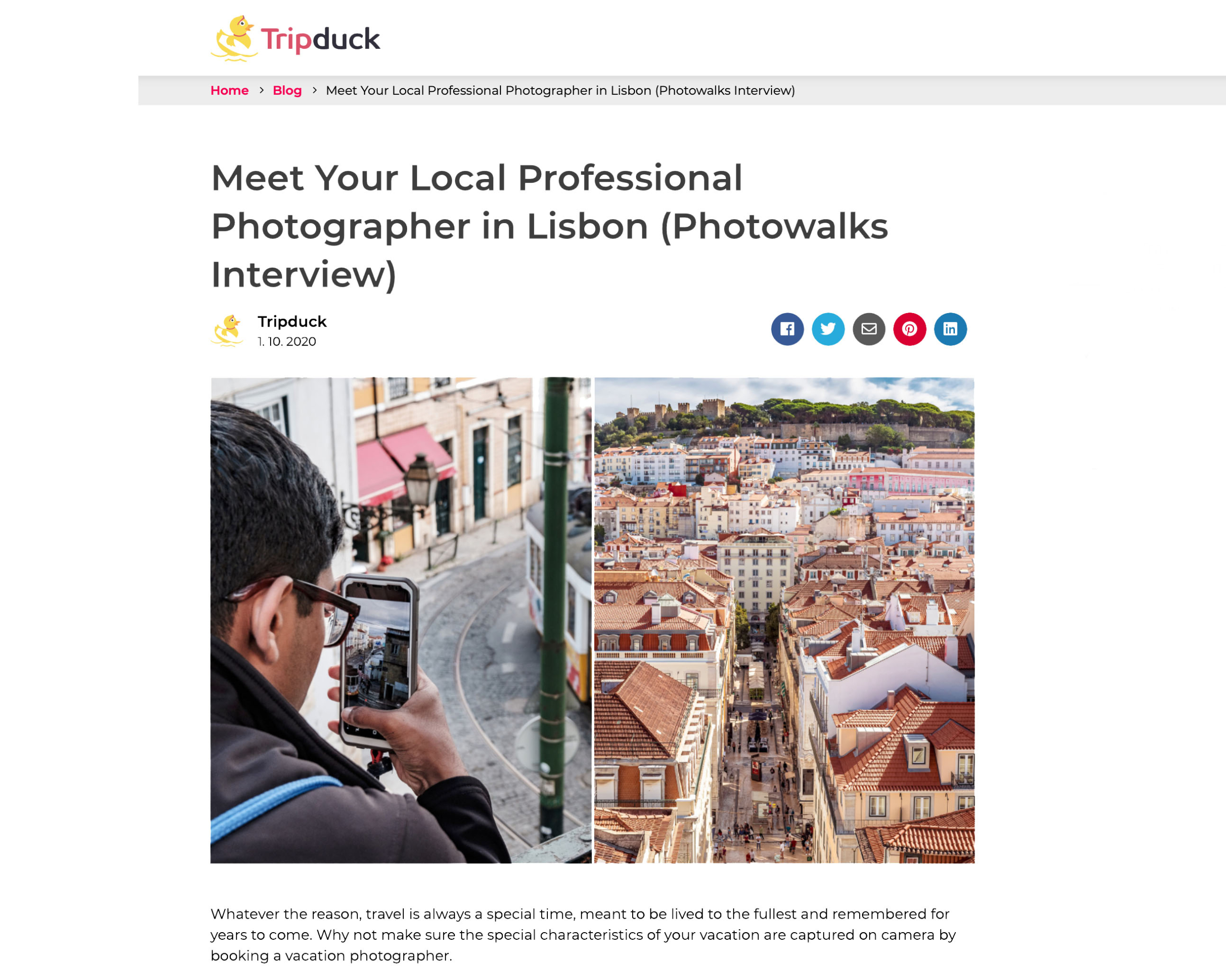Click the author's duck avatar
Screen dimensions: 1226x980
coord(227,330)
